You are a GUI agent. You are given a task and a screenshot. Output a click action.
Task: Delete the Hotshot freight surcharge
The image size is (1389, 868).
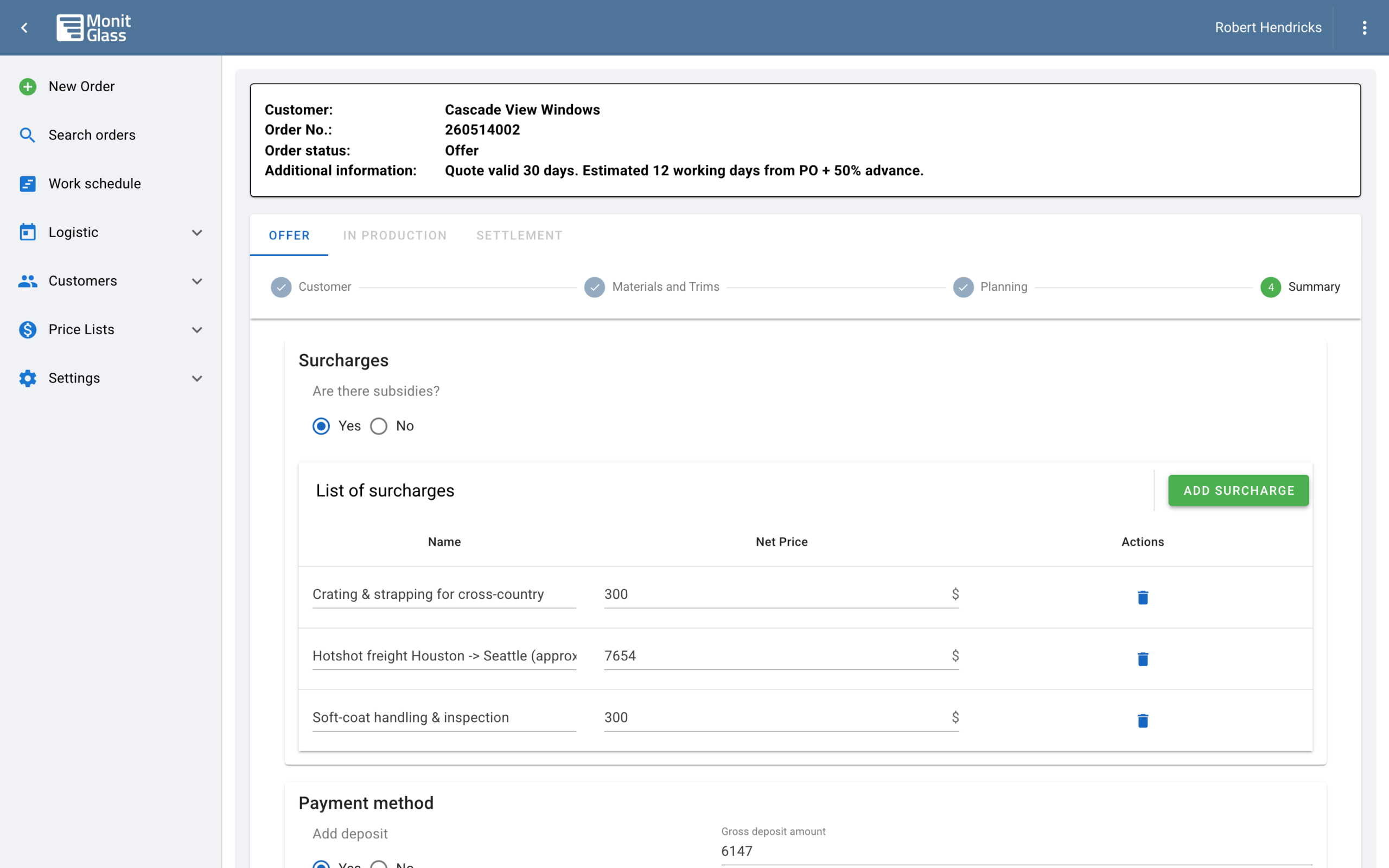[1143, 659]
